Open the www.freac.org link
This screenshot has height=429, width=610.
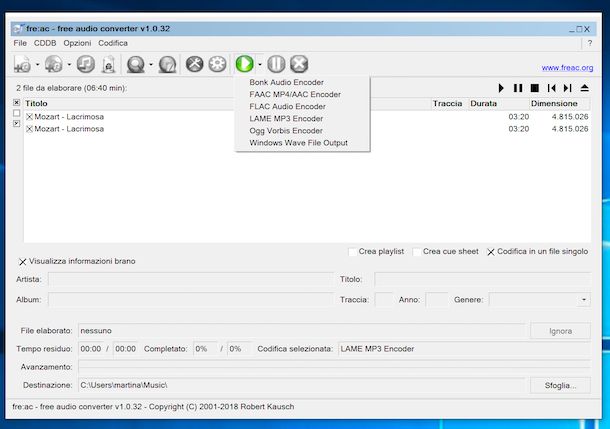point(567,68)
